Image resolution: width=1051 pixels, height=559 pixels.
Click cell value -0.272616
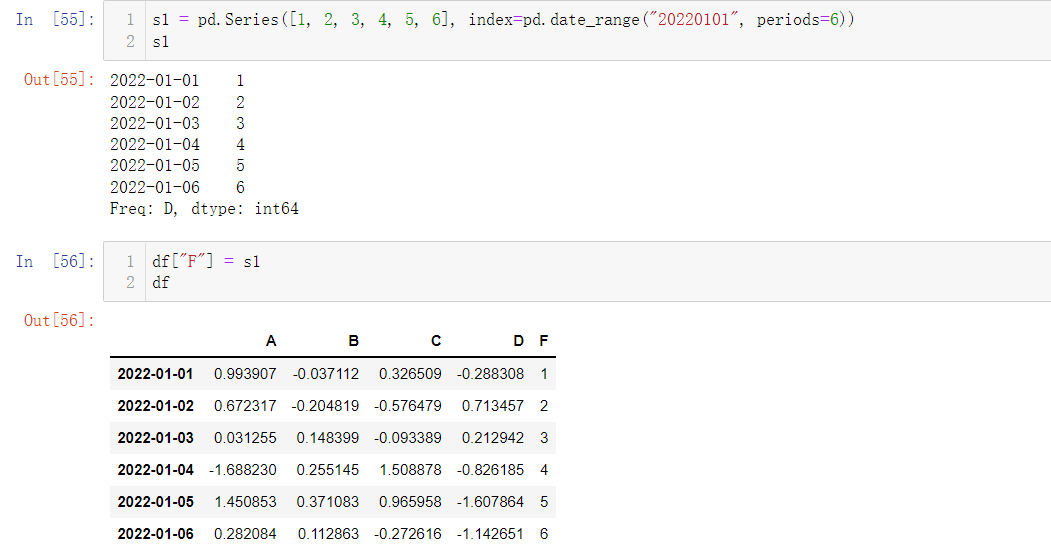[408, 534]
